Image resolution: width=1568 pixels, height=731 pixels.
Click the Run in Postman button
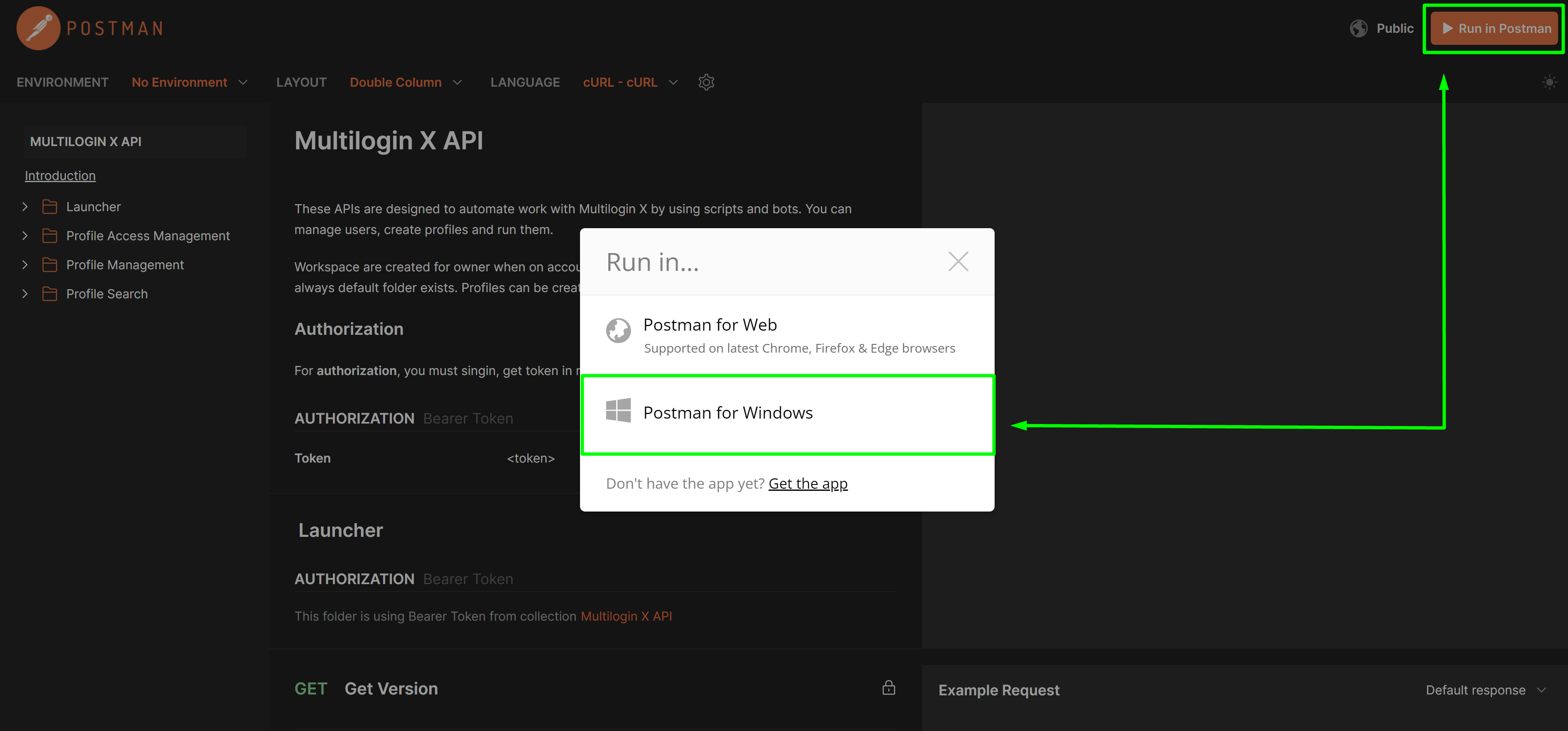click(1495, 29)
